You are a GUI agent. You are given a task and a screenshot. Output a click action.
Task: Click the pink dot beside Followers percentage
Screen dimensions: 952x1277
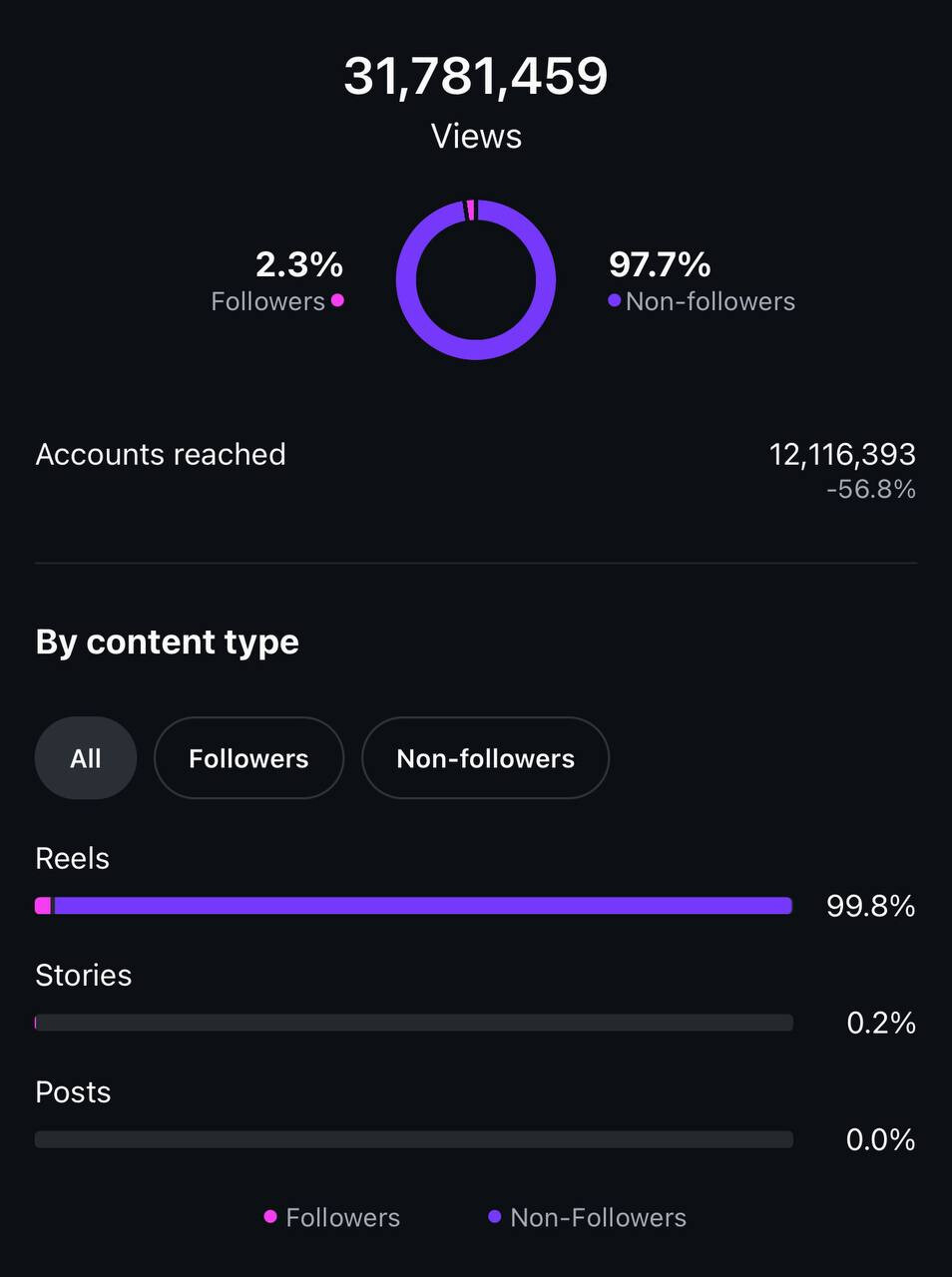point(337,300)
